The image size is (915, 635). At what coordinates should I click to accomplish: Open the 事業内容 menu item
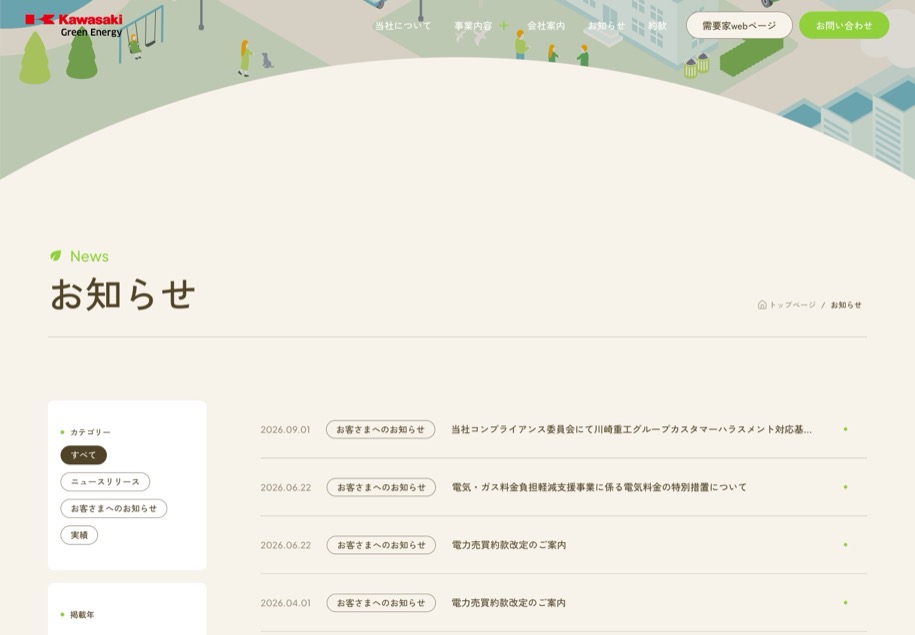(473, 26)
